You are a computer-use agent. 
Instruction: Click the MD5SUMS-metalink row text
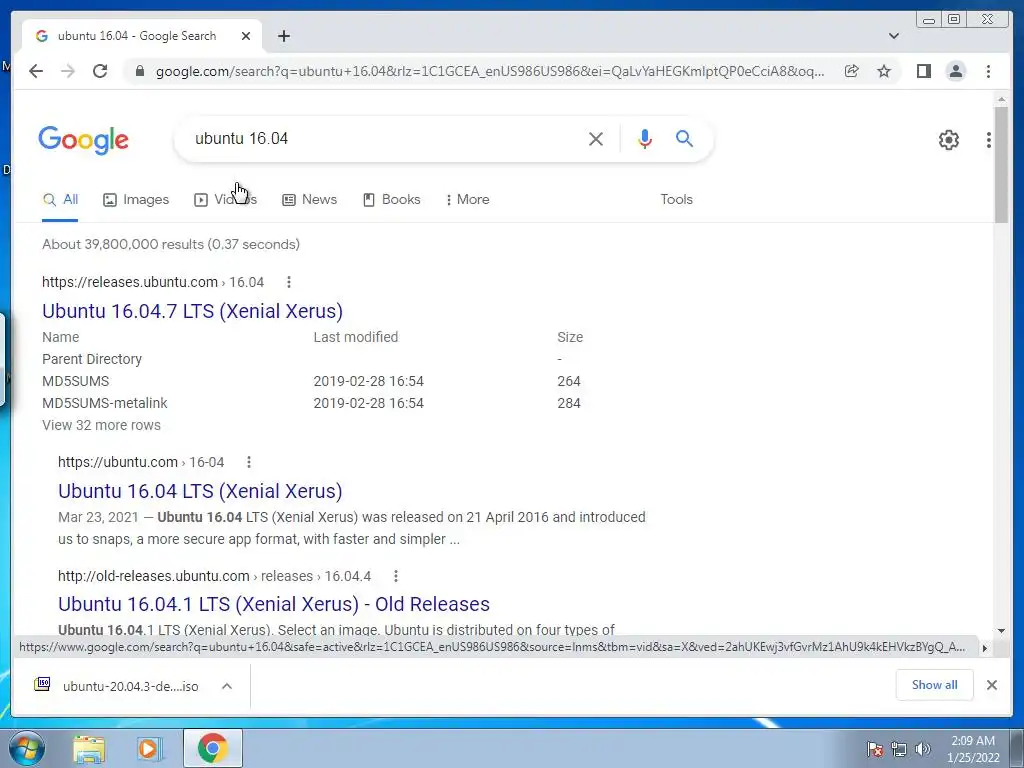(104, 403)
